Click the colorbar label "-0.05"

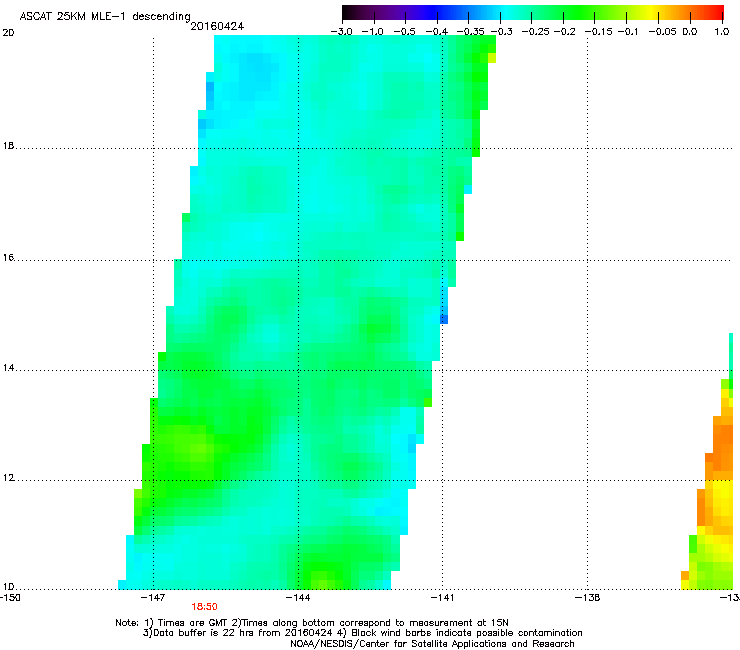pyautogui.click(x=662, y=32)
